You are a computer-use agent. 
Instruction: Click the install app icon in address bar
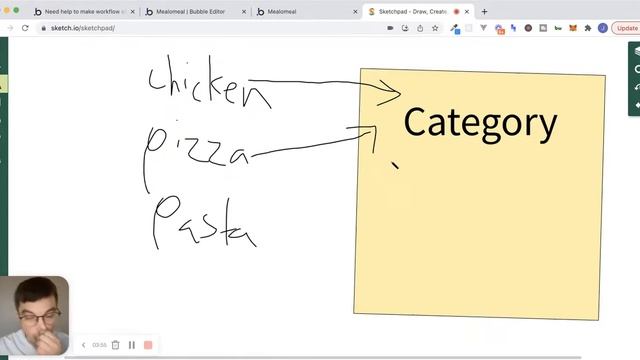pos(405,28)
